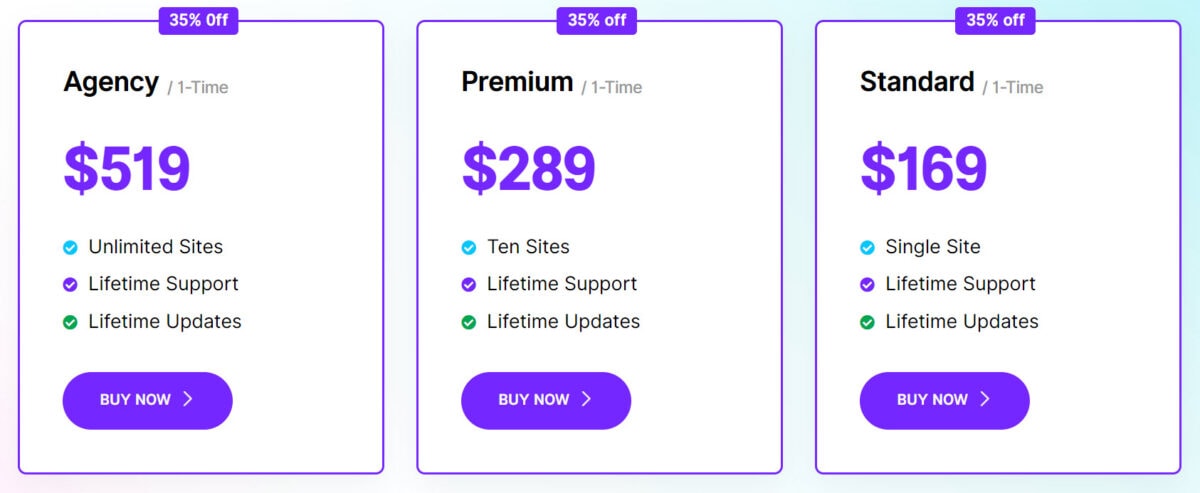Buy the Premium plan now
The width and height of the screenshot is (1200, 493).
[546, 400]
